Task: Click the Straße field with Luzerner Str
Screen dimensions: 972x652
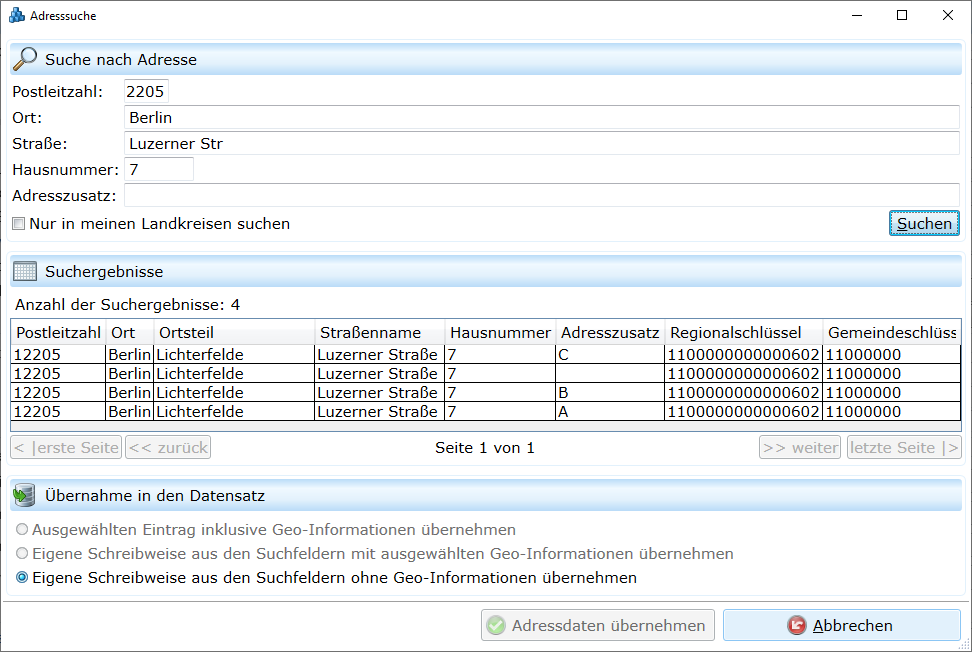Action: click(540, 144)
